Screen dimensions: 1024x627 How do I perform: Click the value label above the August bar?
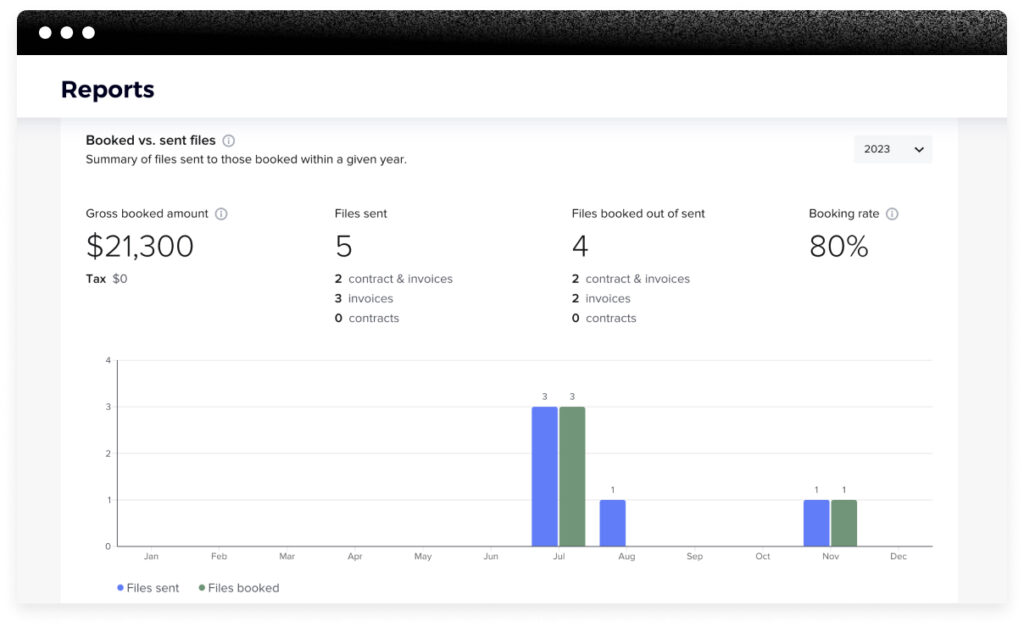click(x=613, y=489)
